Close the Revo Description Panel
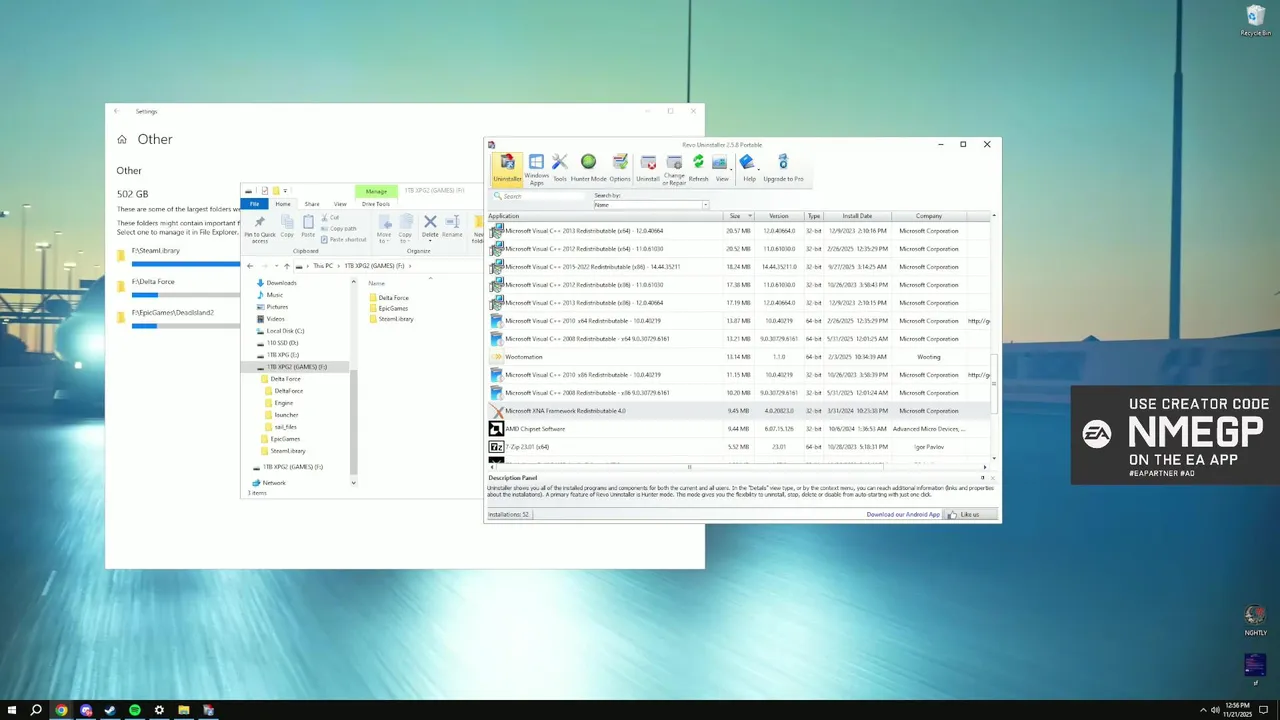 coord(991,478)
